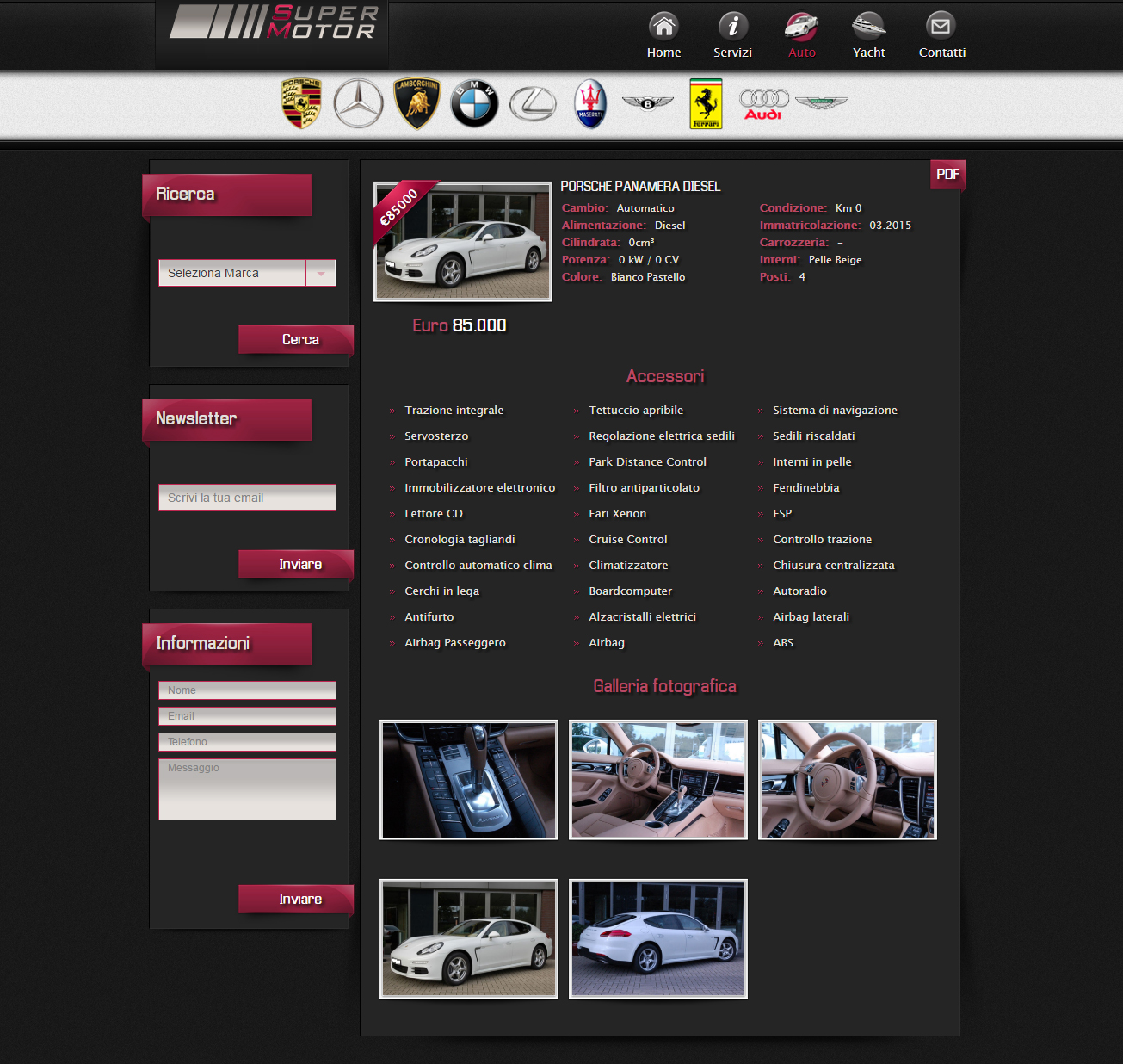Download the PDF sheet
The width and height of the screenshot is (1123, 1064).
(x=947, y=174)
